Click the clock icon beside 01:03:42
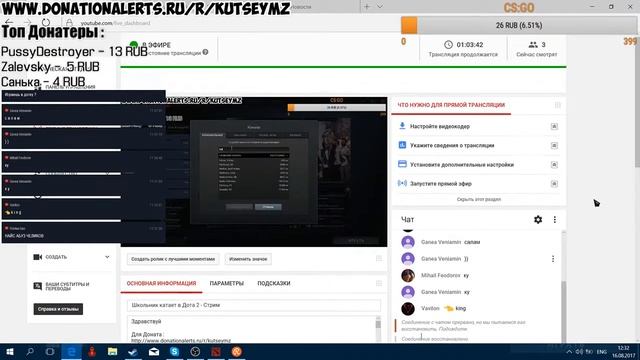Image resolution: width=640 pixels, height=360 pixels. [448, 44]
